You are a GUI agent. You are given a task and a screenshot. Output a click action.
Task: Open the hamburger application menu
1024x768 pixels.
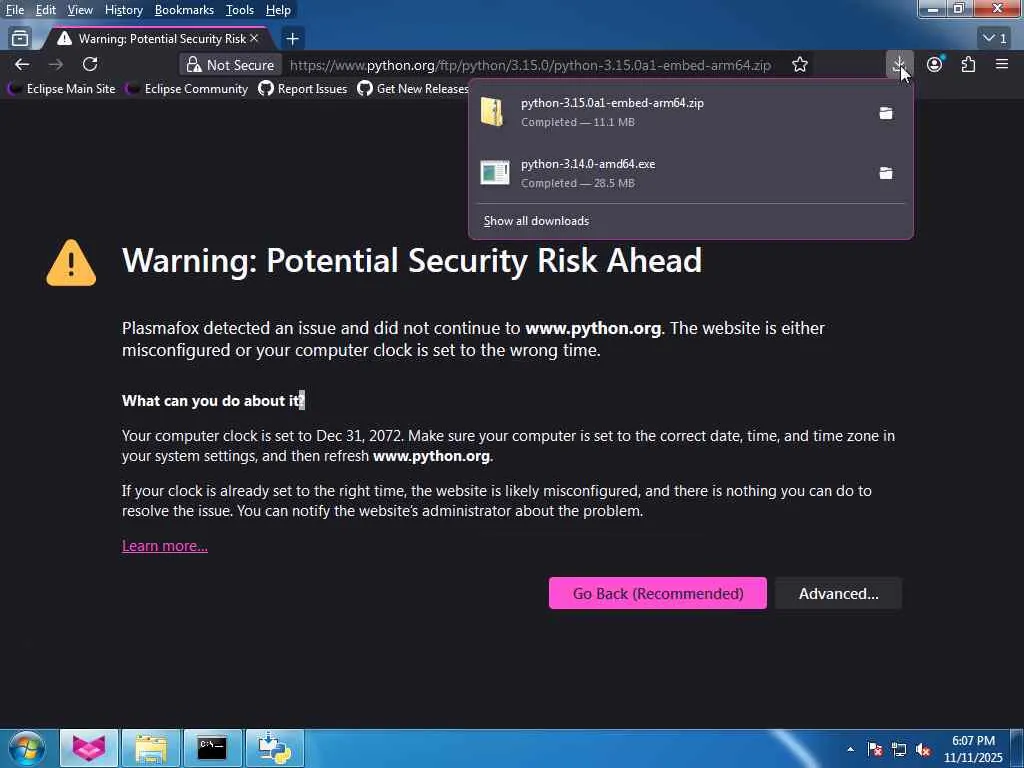pos(1002,64)
